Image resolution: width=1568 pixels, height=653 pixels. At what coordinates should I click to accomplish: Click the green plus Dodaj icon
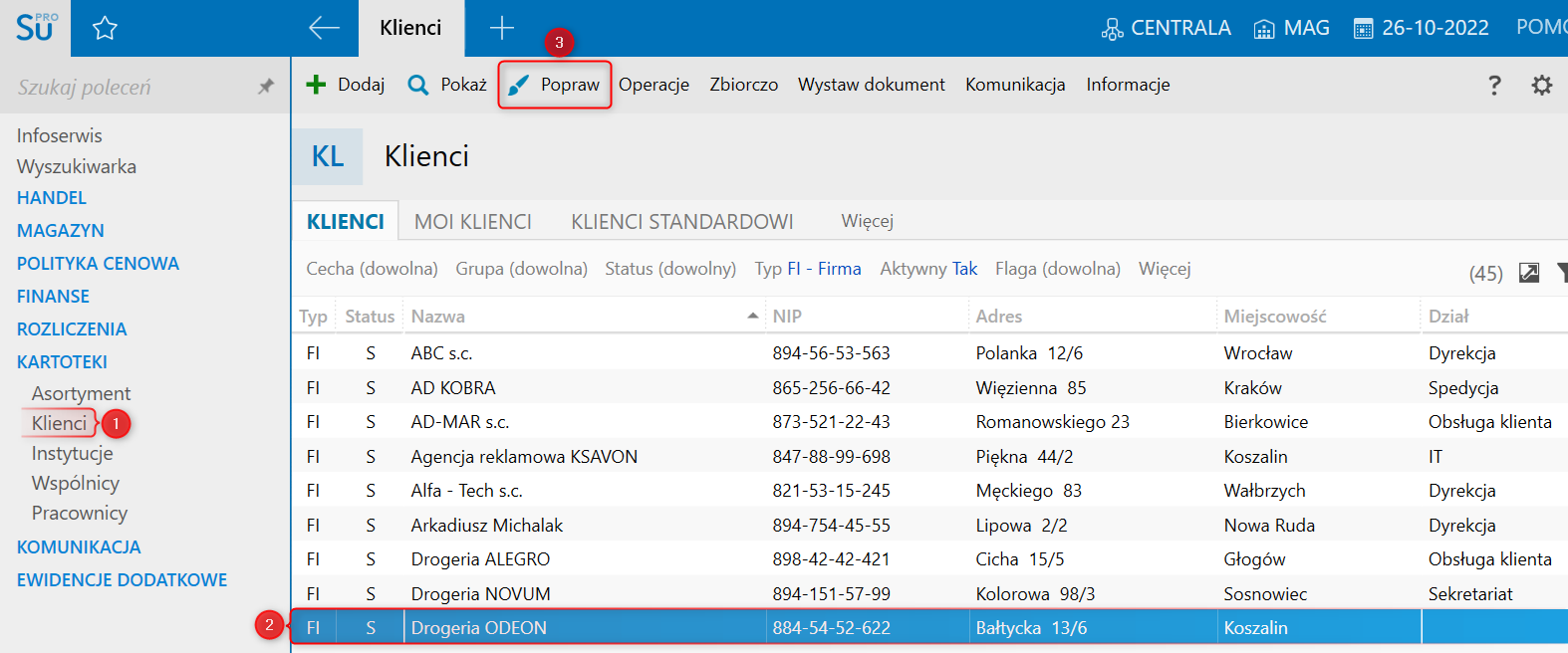tap(316, 85)
